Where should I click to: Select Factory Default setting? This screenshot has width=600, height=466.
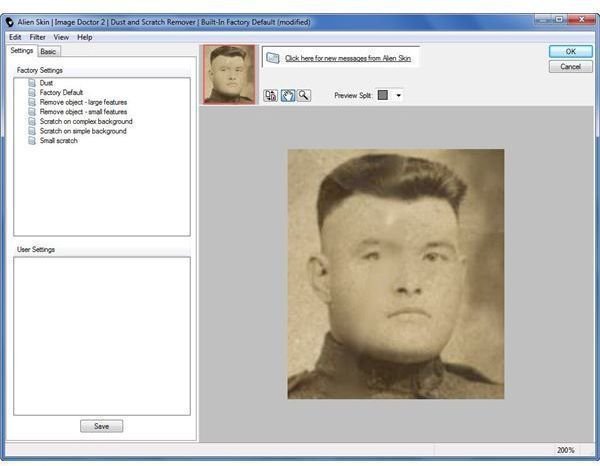point(61,93)
